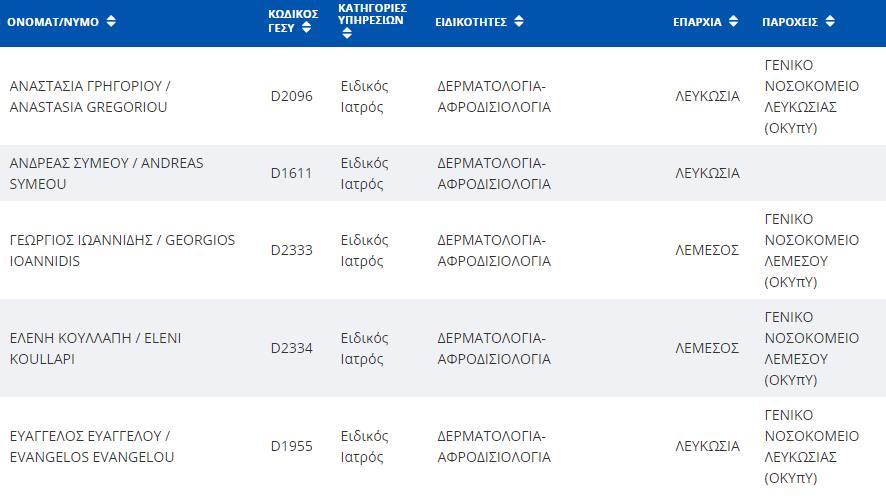Click the ΟΝΟΜΑΤ/ΝΥΜΟ column header text
This screenshot has width=886, height=498.
click(53, 22)
